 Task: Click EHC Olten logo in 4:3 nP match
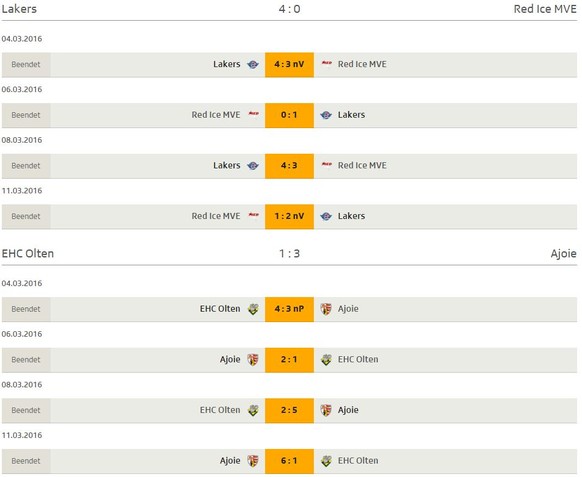coord(253,309)
